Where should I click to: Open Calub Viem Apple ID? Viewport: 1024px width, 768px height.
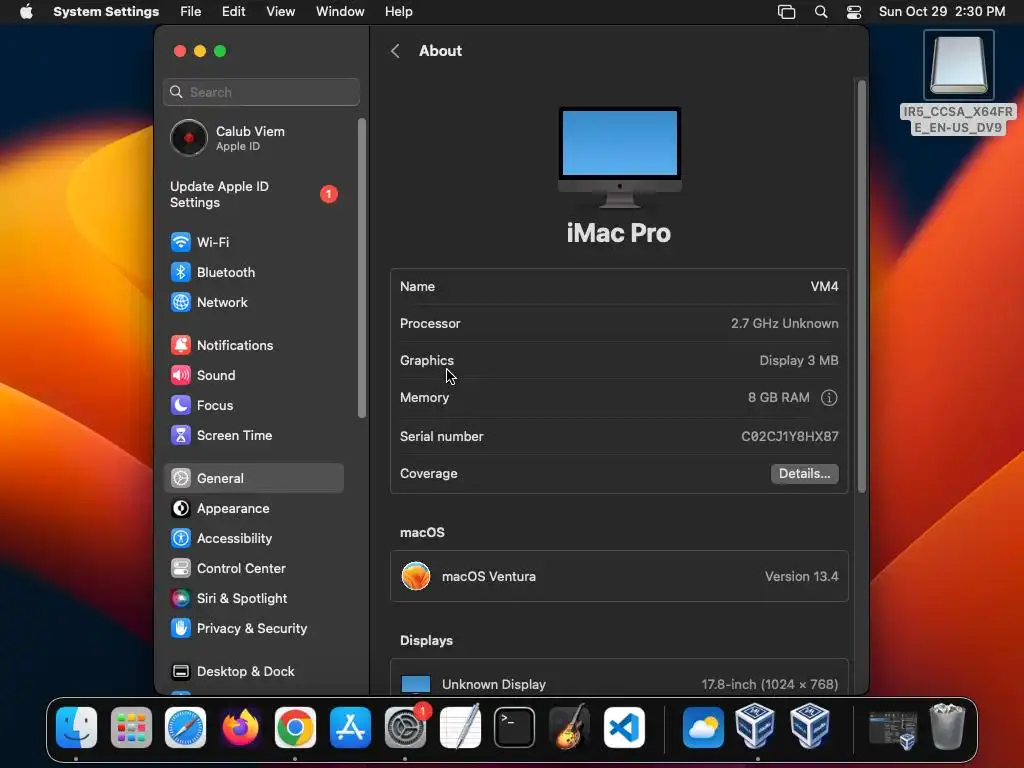click(255, 138)
